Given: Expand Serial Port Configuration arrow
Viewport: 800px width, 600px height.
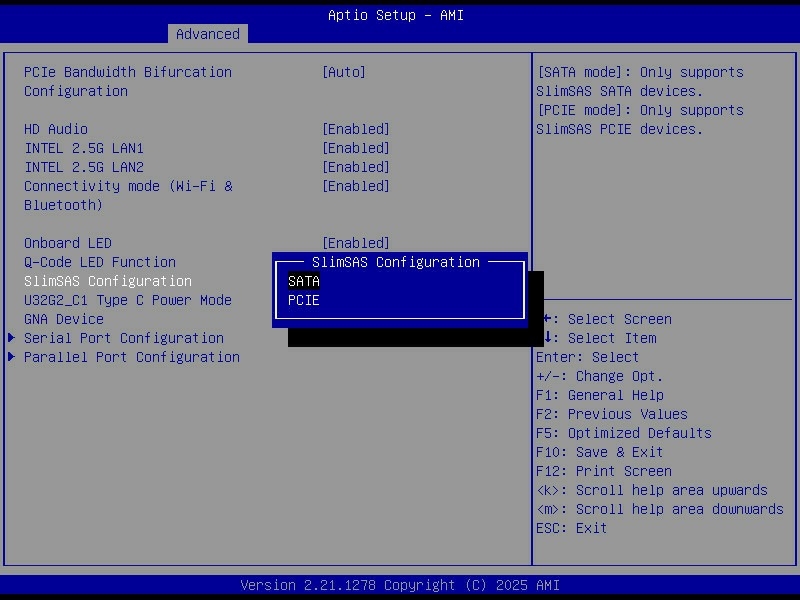Looking at the screenshot, I should [12, 338].
